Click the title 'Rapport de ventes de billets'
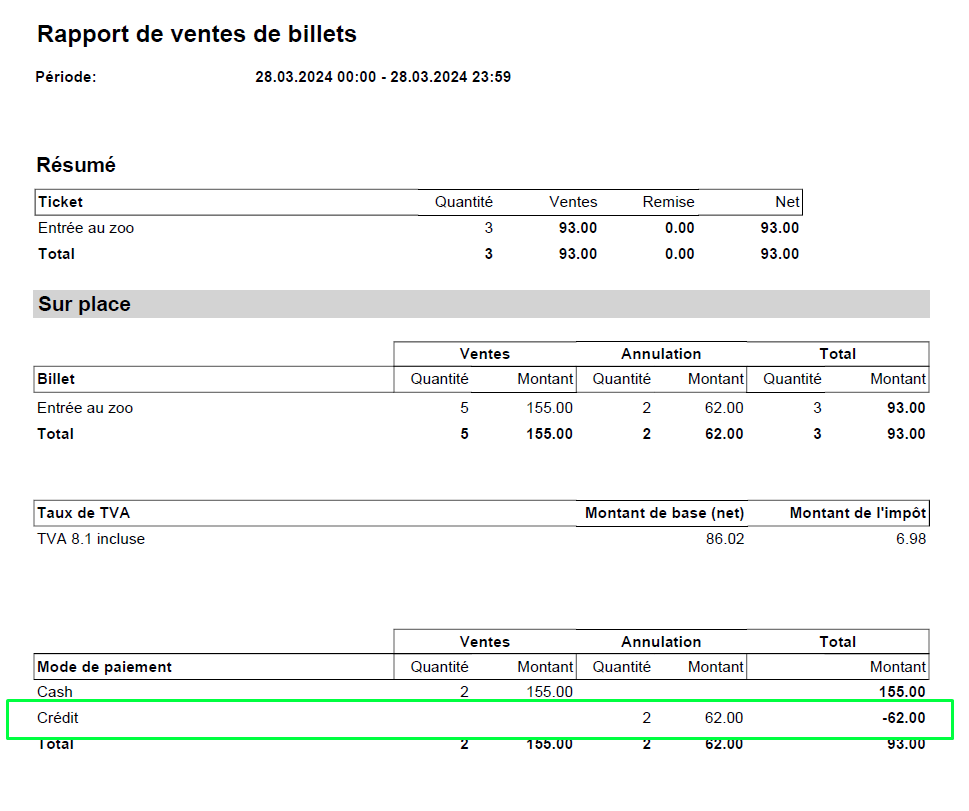 tap(197, 34)
